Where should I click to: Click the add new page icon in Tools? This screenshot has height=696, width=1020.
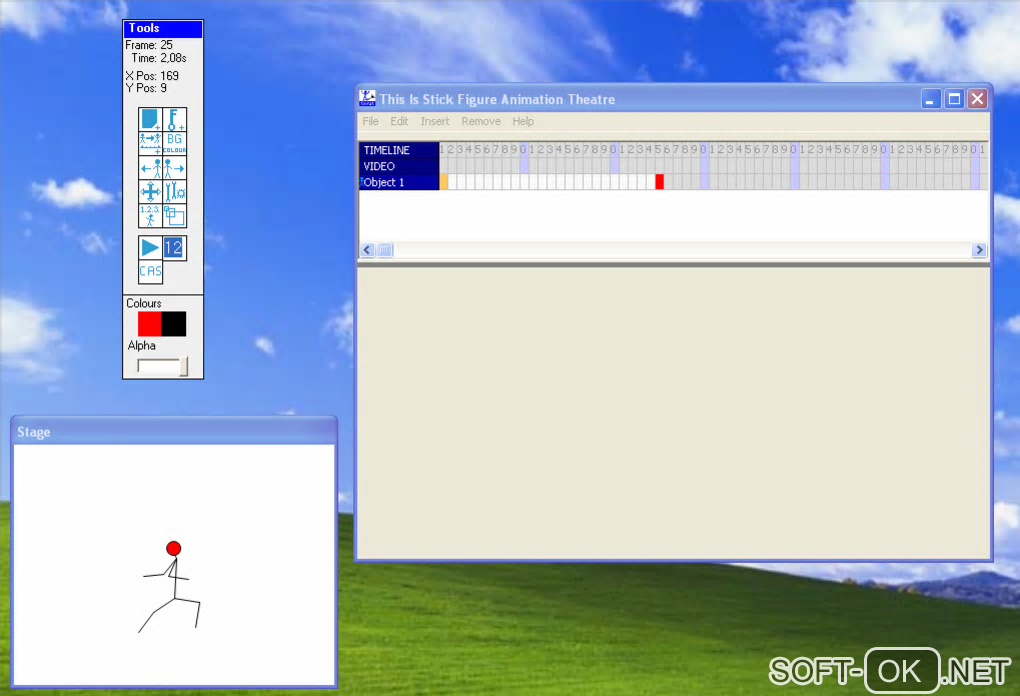150,120
